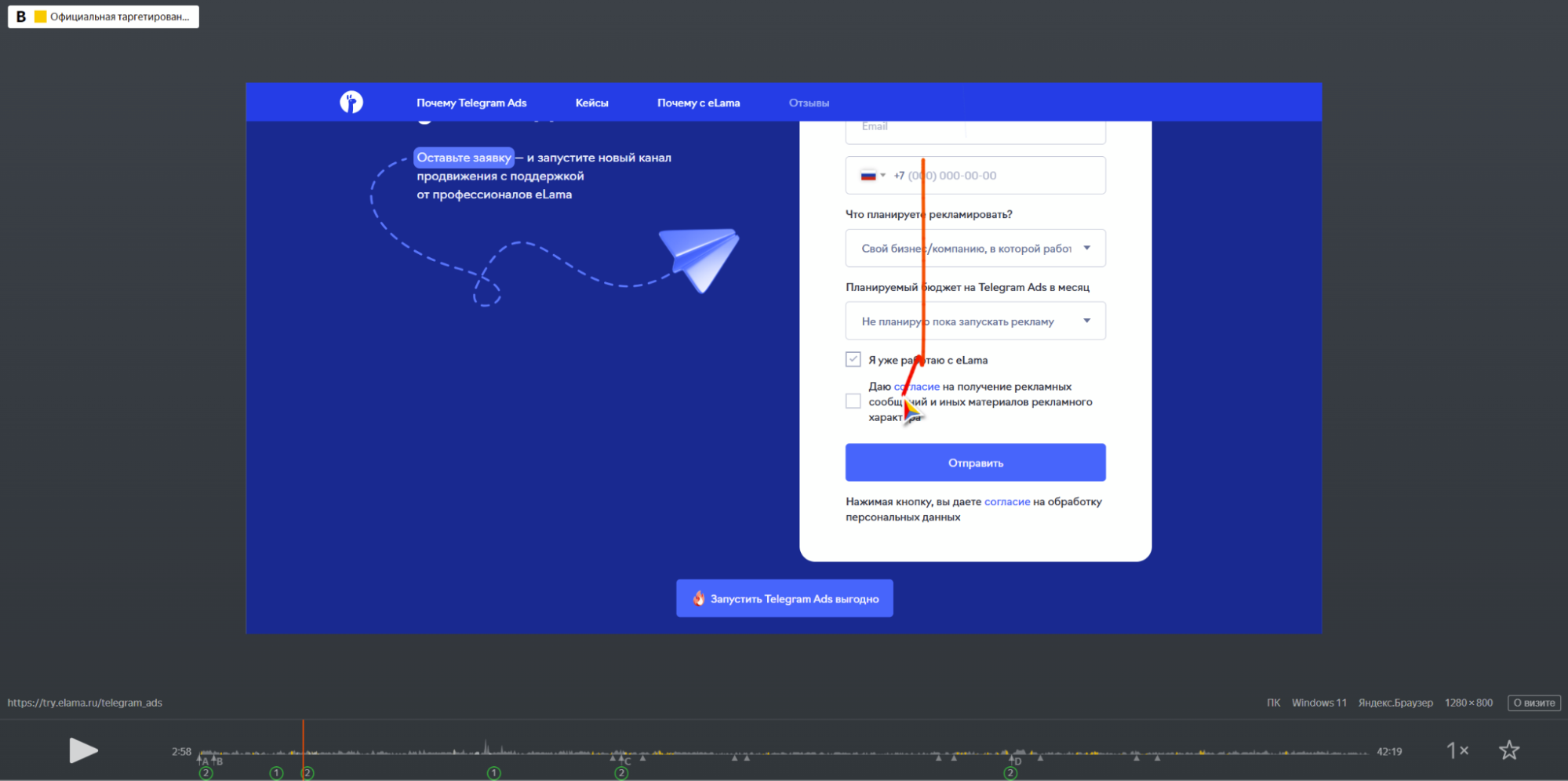Select 'Отзывы' in the top navigation

click(809, 103)
